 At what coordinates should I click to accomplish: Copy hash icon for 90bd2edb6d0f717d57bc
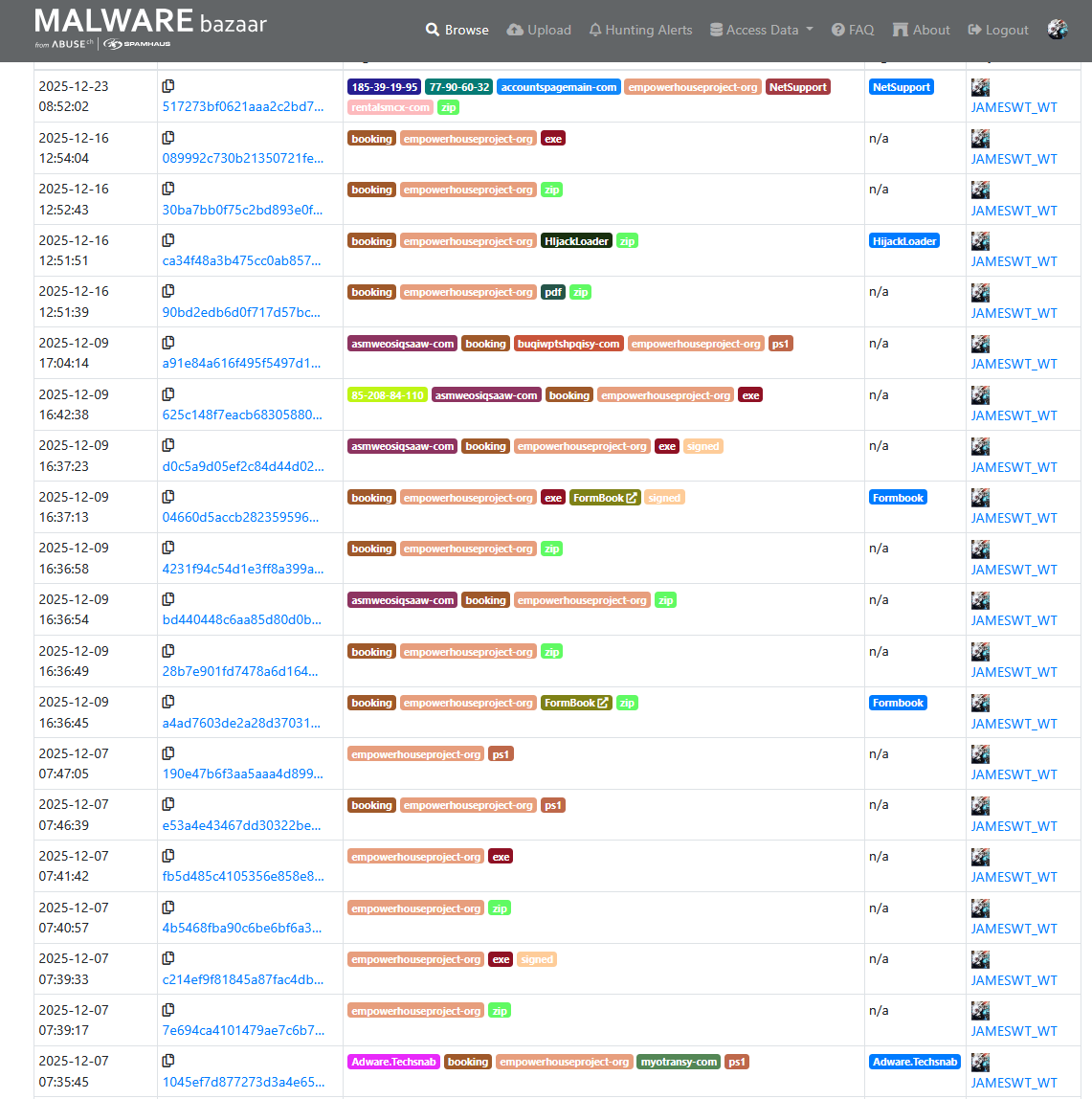(x=168, y=291)
